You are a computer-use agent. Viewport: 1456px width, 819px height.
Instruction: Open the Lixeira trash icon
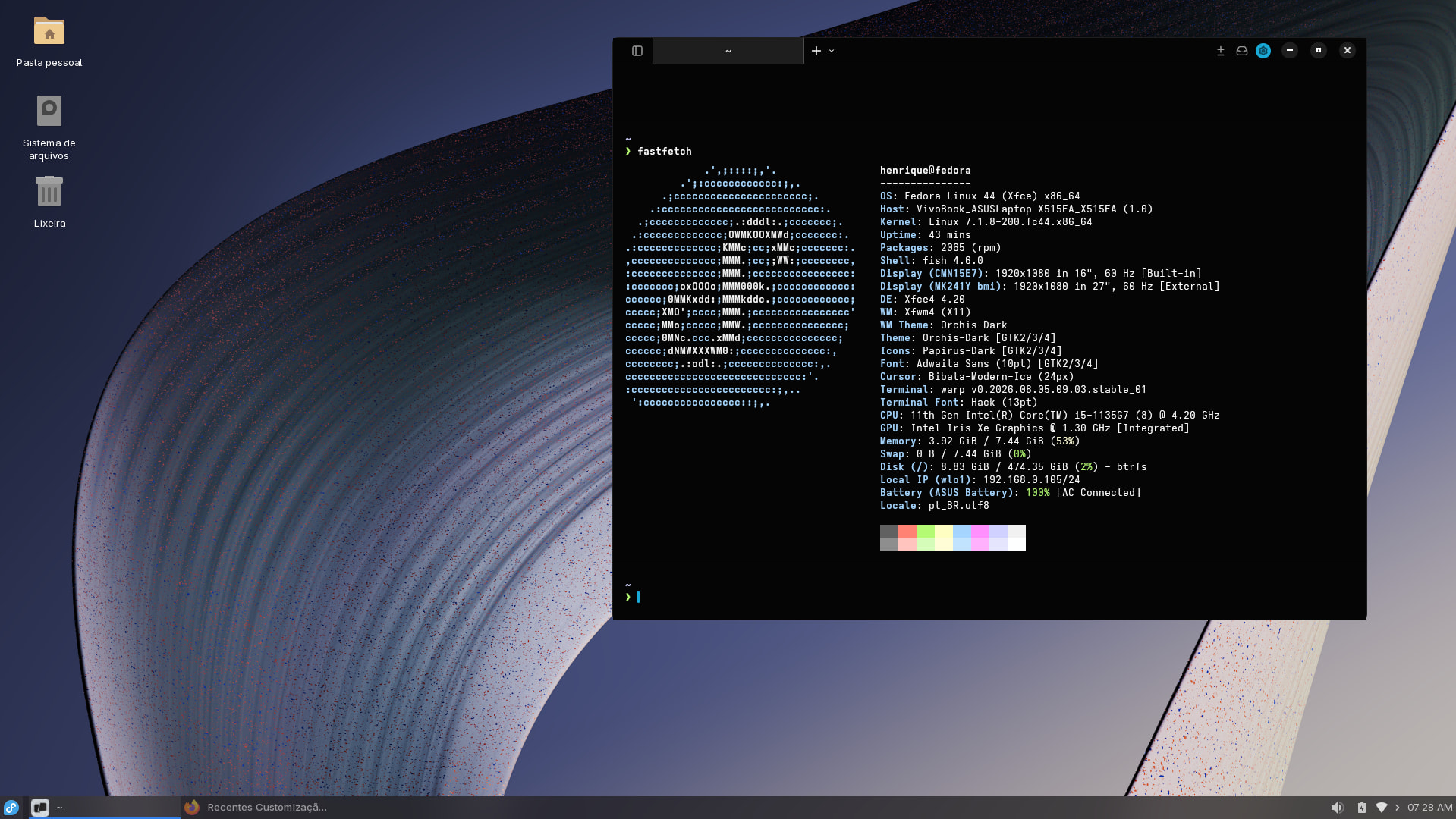(49, 202)
